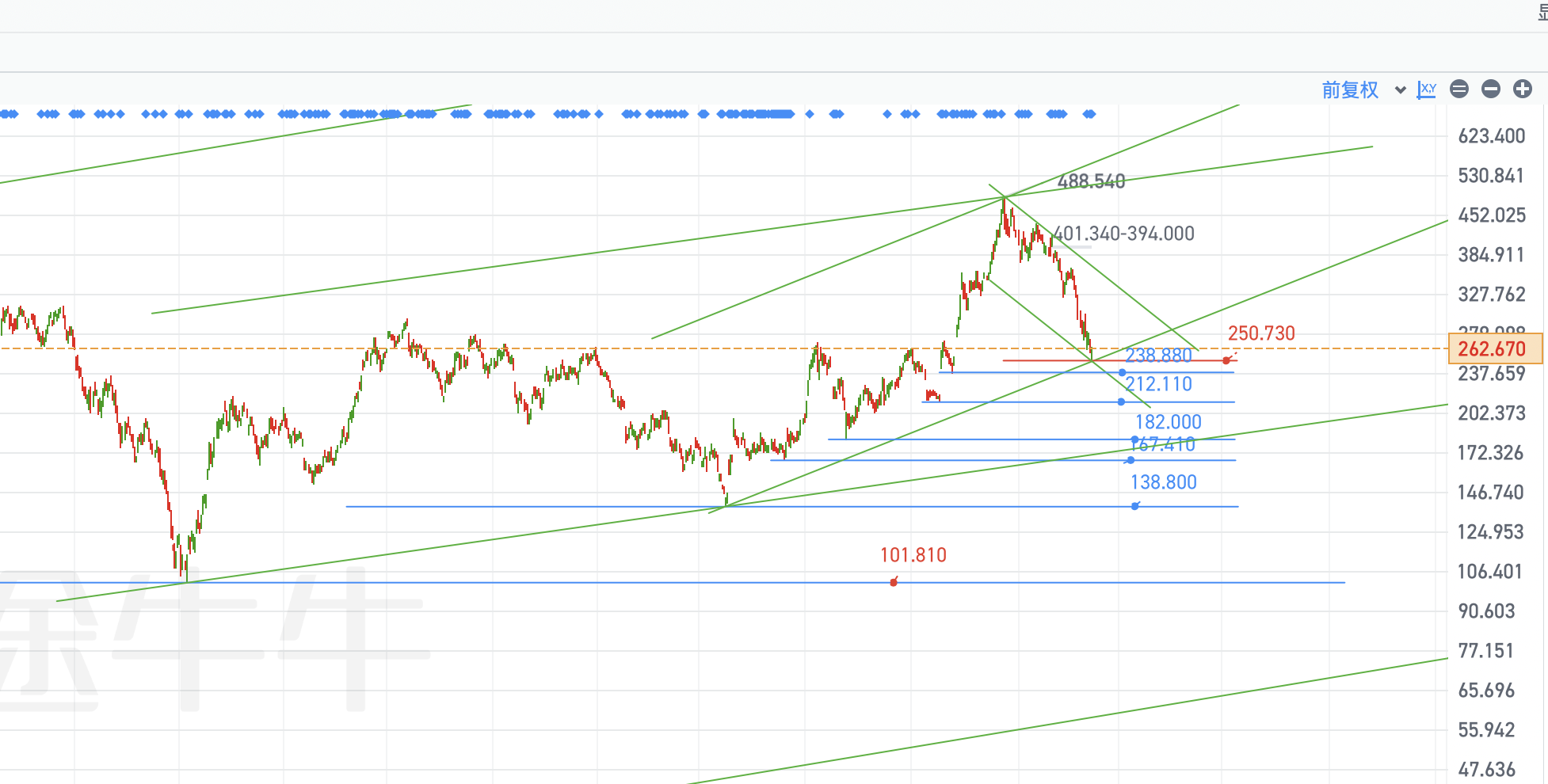Click the 146.740 axis value
The height and width of the screenshot is (784, 1548).
click(x=1491, y=493)
